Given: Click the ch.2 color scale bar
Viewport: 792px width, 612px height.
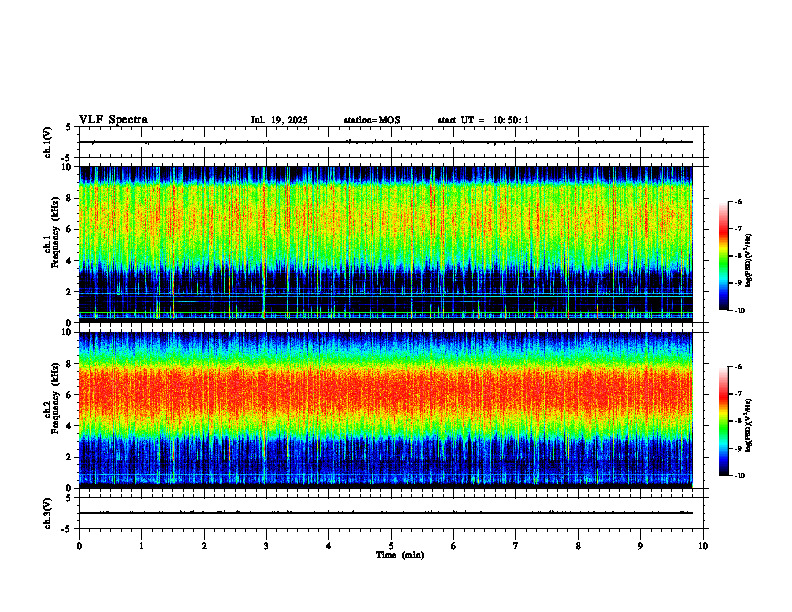Looking at the screenshot, I should 723,421.
